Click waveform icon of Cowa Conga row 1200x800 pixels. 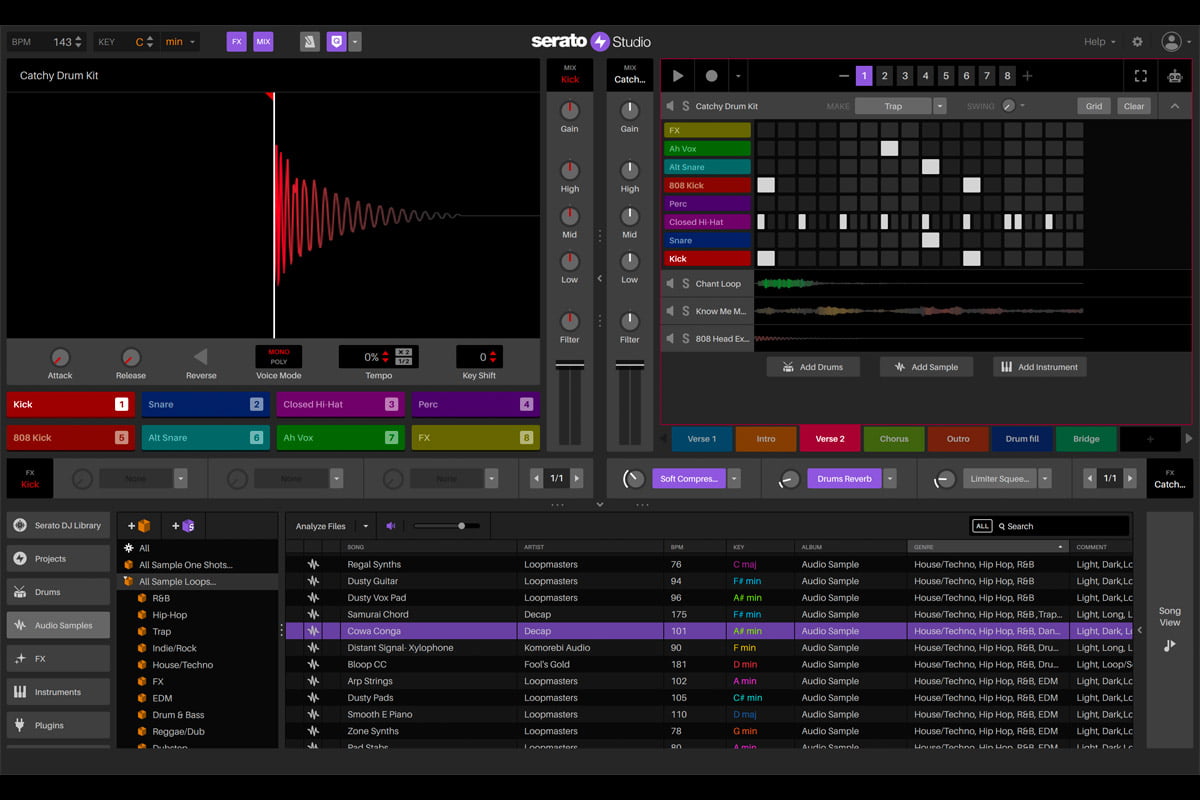313,631
